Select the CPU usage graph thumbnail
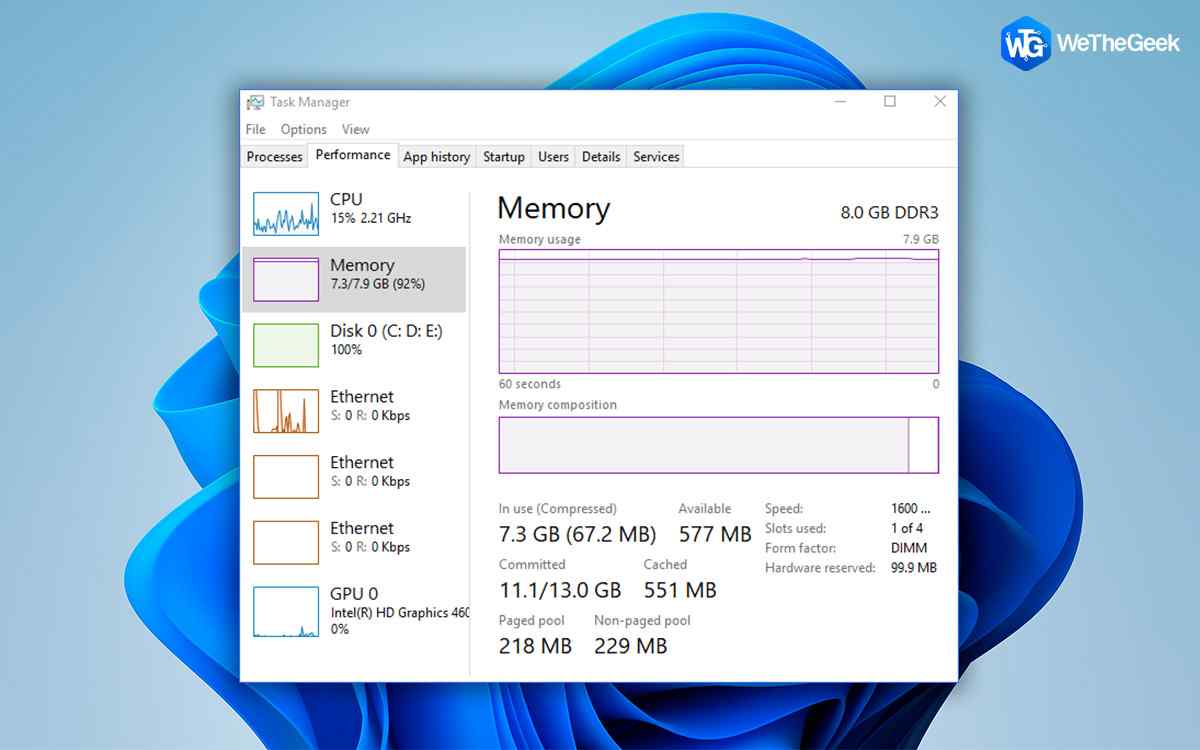 pyautogui.click(x=286, y=213)
